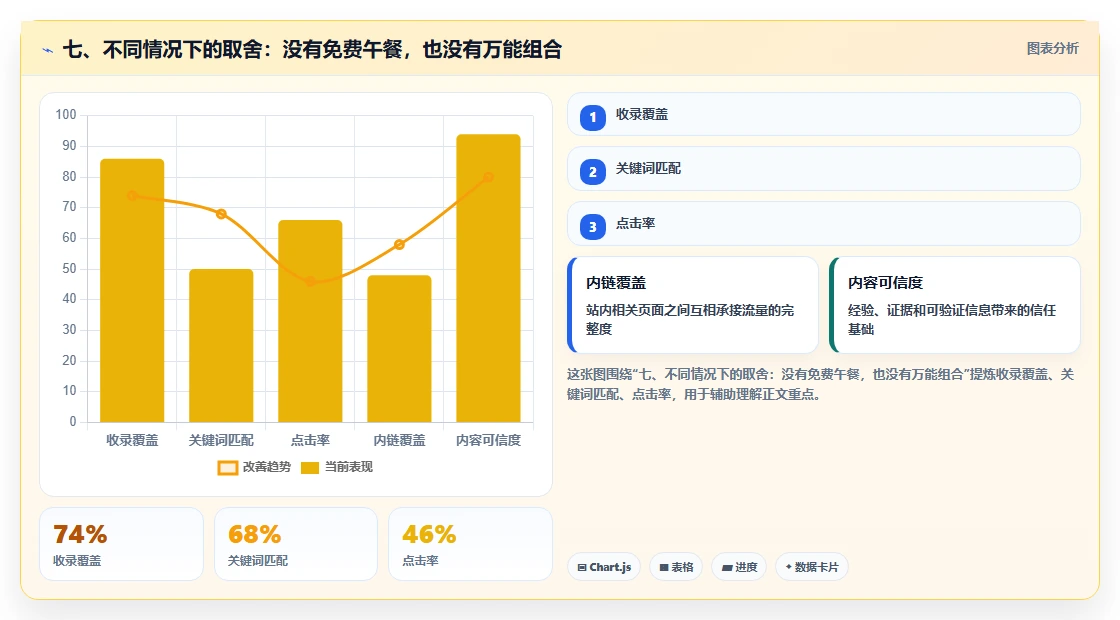Click the 46% 点击率 stat card

(470, 544)
